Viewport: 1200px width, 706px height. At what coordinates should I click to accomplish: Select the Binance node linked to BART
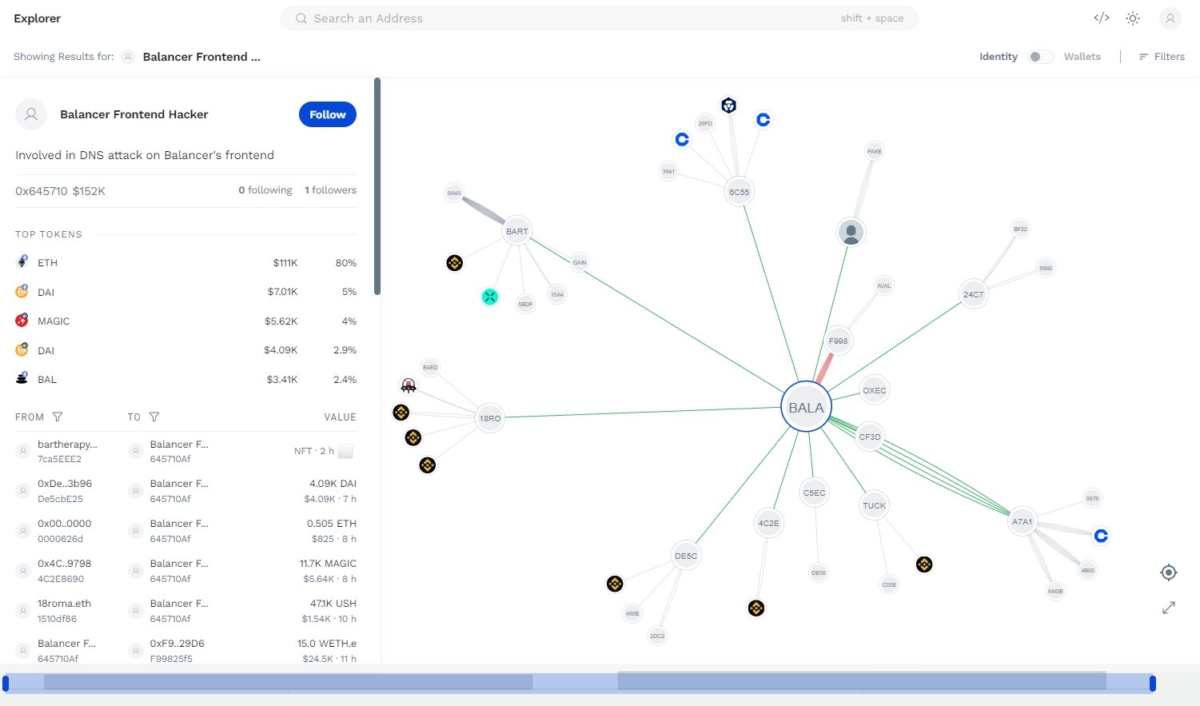pyautogui.click(x=454, y=263)
